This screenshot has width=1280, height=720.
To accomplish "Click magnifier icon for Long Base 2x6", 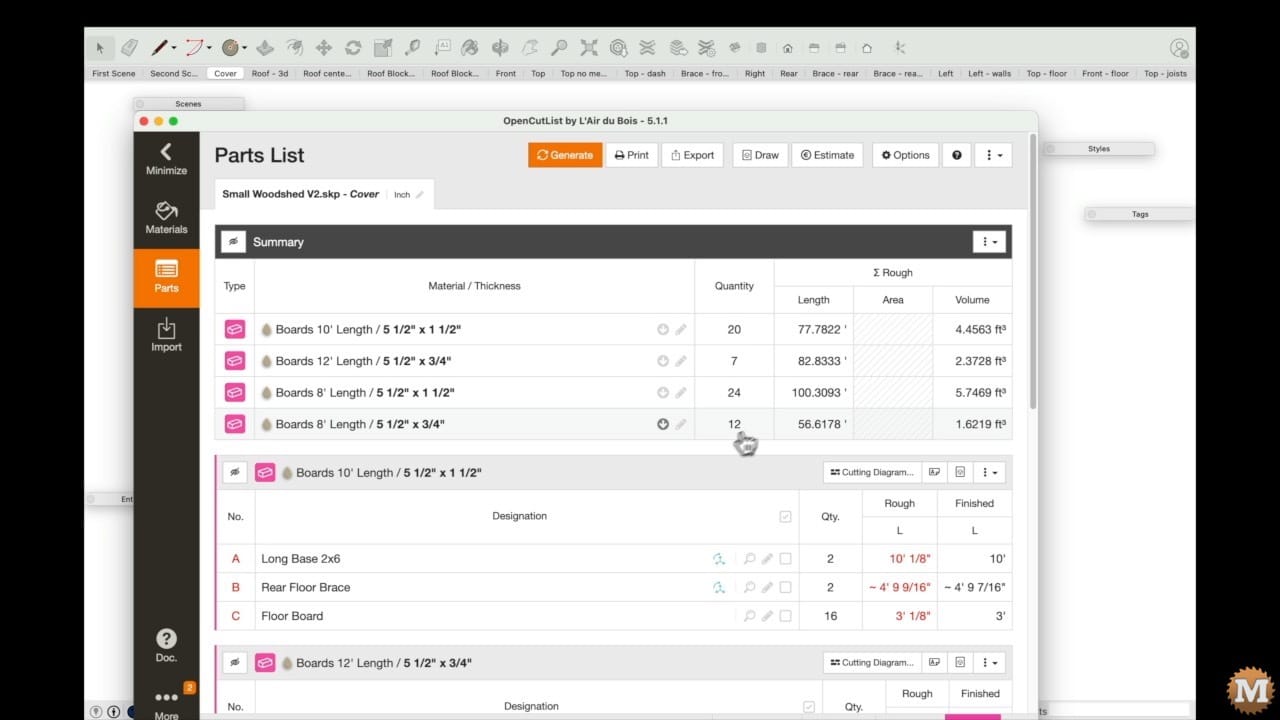I will pos(749,559).
